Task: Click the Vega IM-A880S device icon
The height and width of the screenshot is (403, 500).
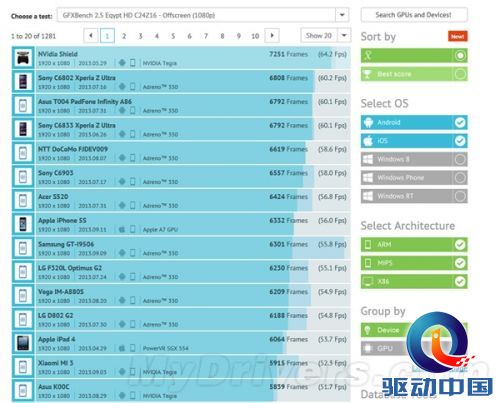Action: (23, 296)
